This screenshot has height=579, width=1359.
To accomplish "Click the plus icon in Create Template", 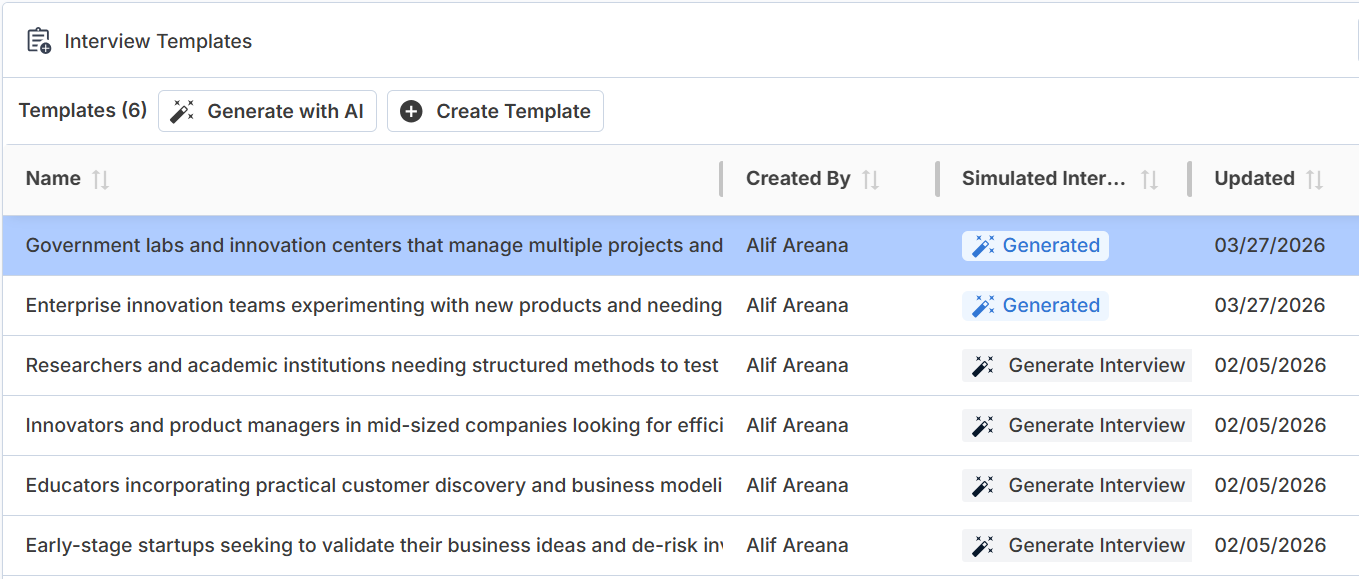I will point(411,111).
